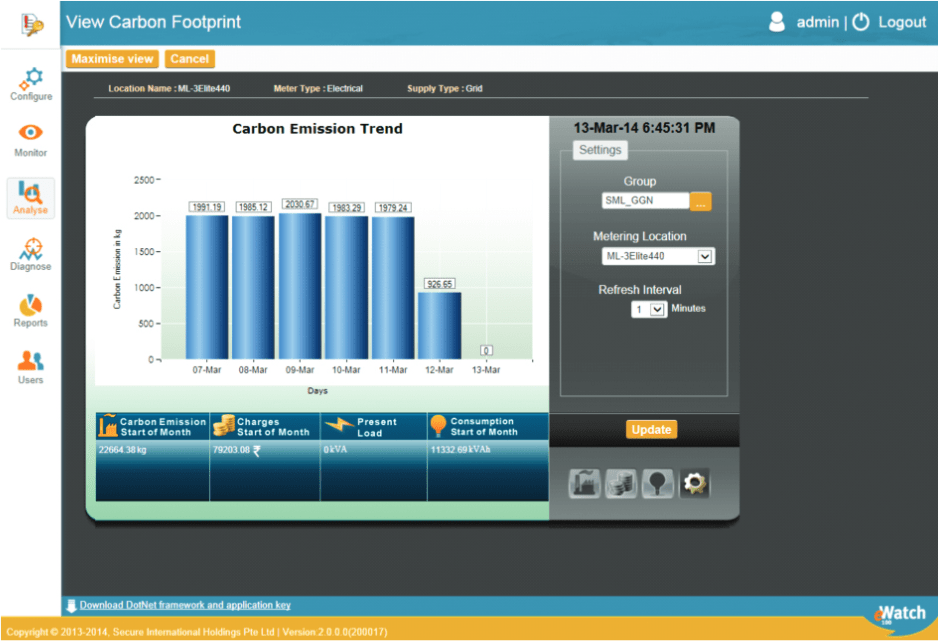Click the light bulb consumption widget icon
940x641 pixels.
point(657,484)
